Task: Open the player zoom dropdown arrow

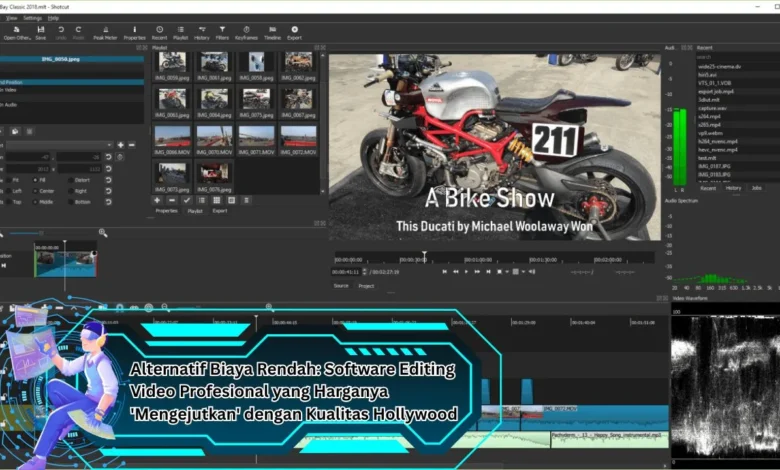Action: [507, 272]
